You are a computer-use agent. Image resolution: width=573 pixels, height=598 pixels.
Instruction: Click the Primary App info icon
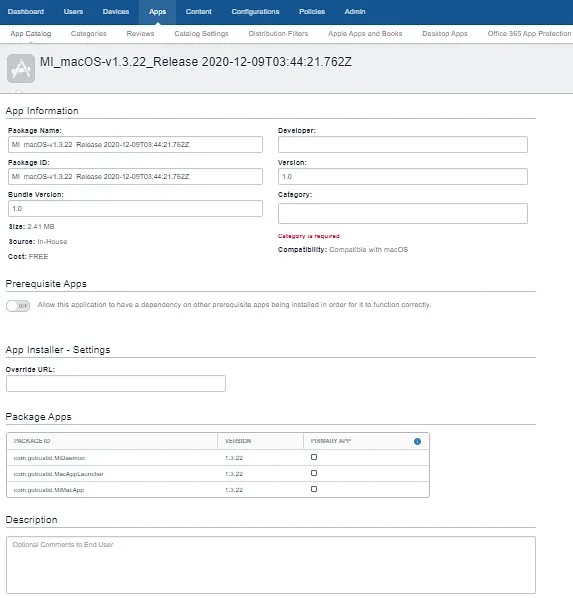tap(417, 441)
